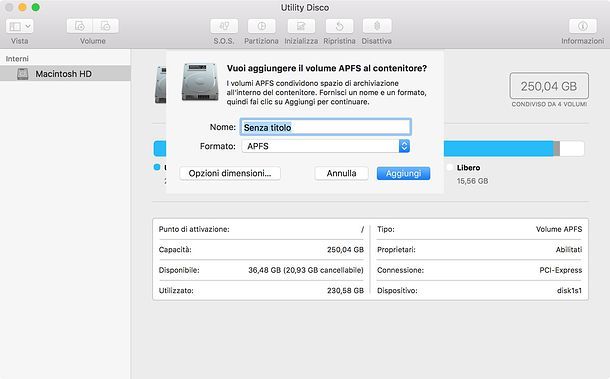Confirm with the Aggiungi button

coord(403,173)
